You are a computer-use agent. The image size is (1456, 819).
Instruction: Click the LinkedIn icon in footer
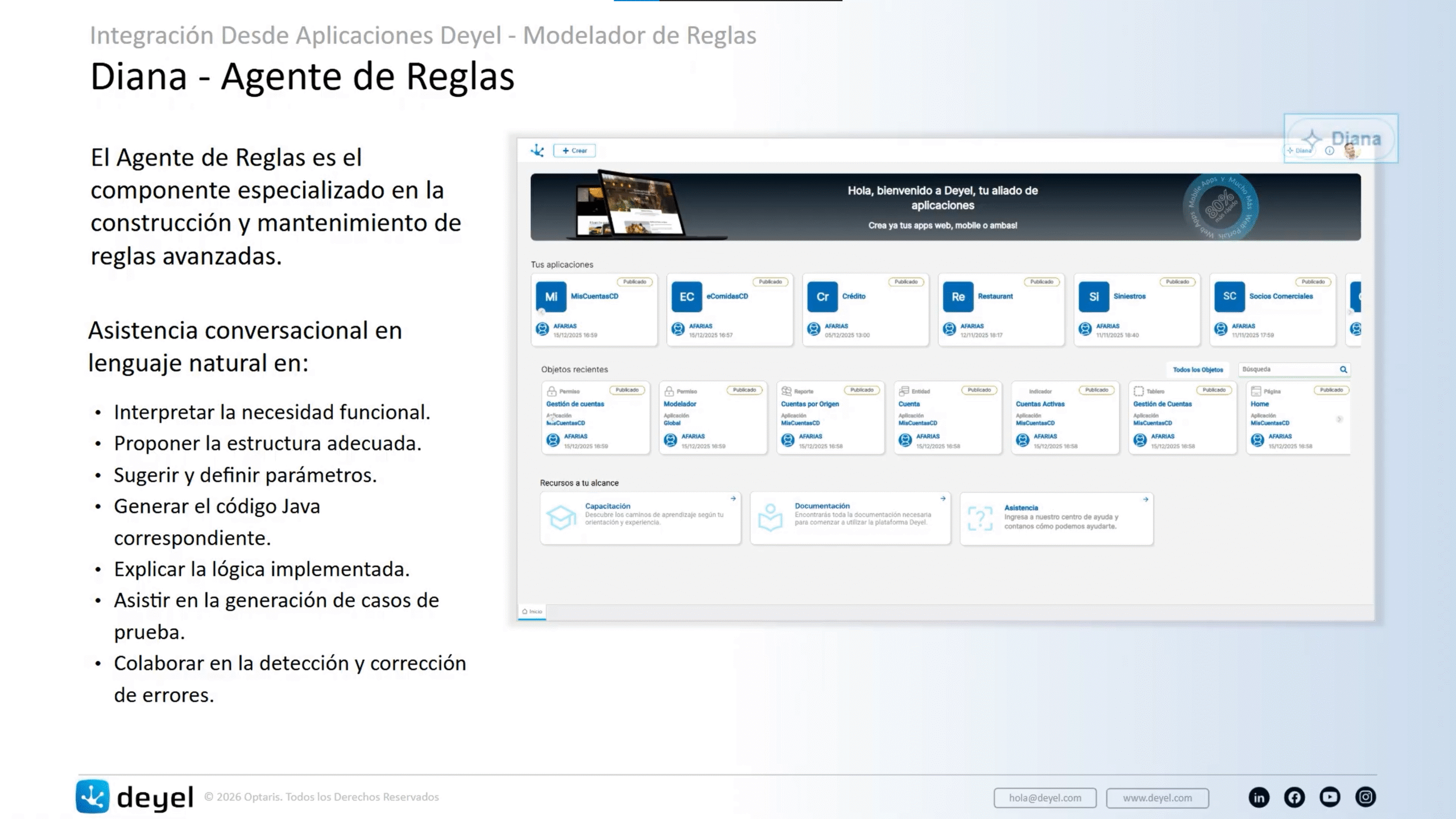click(1259, 797)
